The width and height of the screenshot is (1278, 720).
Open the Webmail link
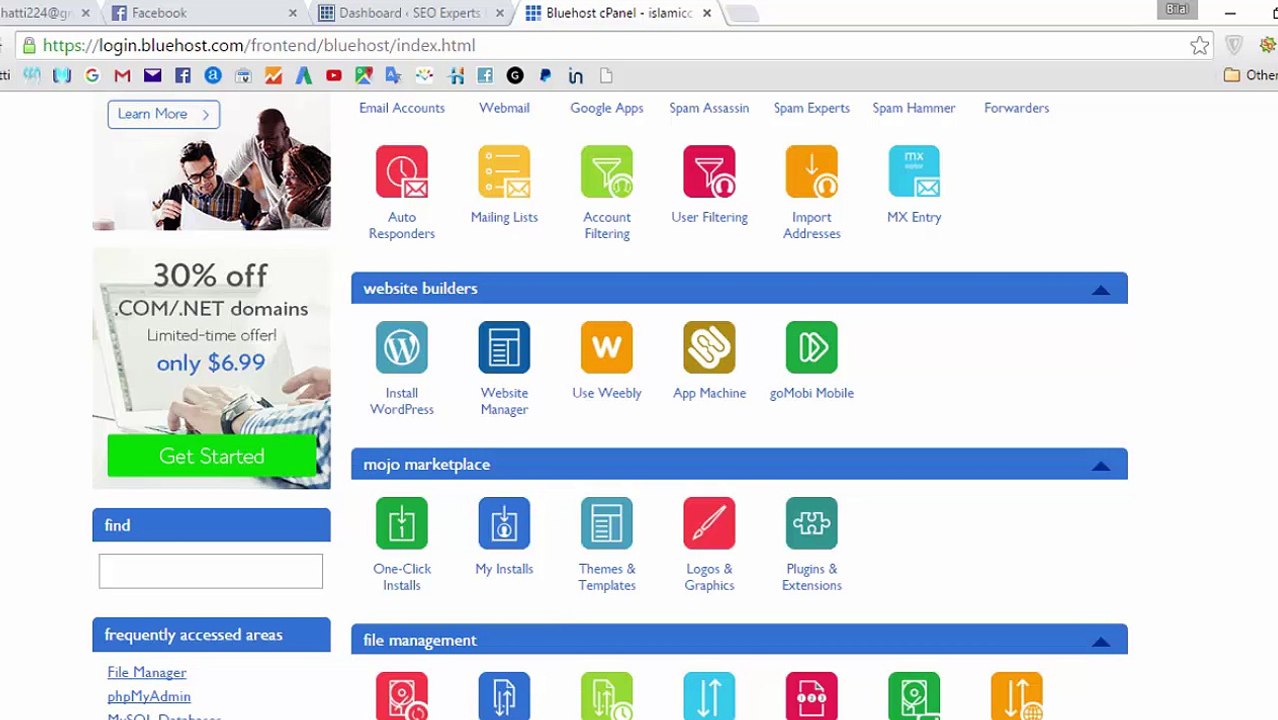[x=504, y=108]
